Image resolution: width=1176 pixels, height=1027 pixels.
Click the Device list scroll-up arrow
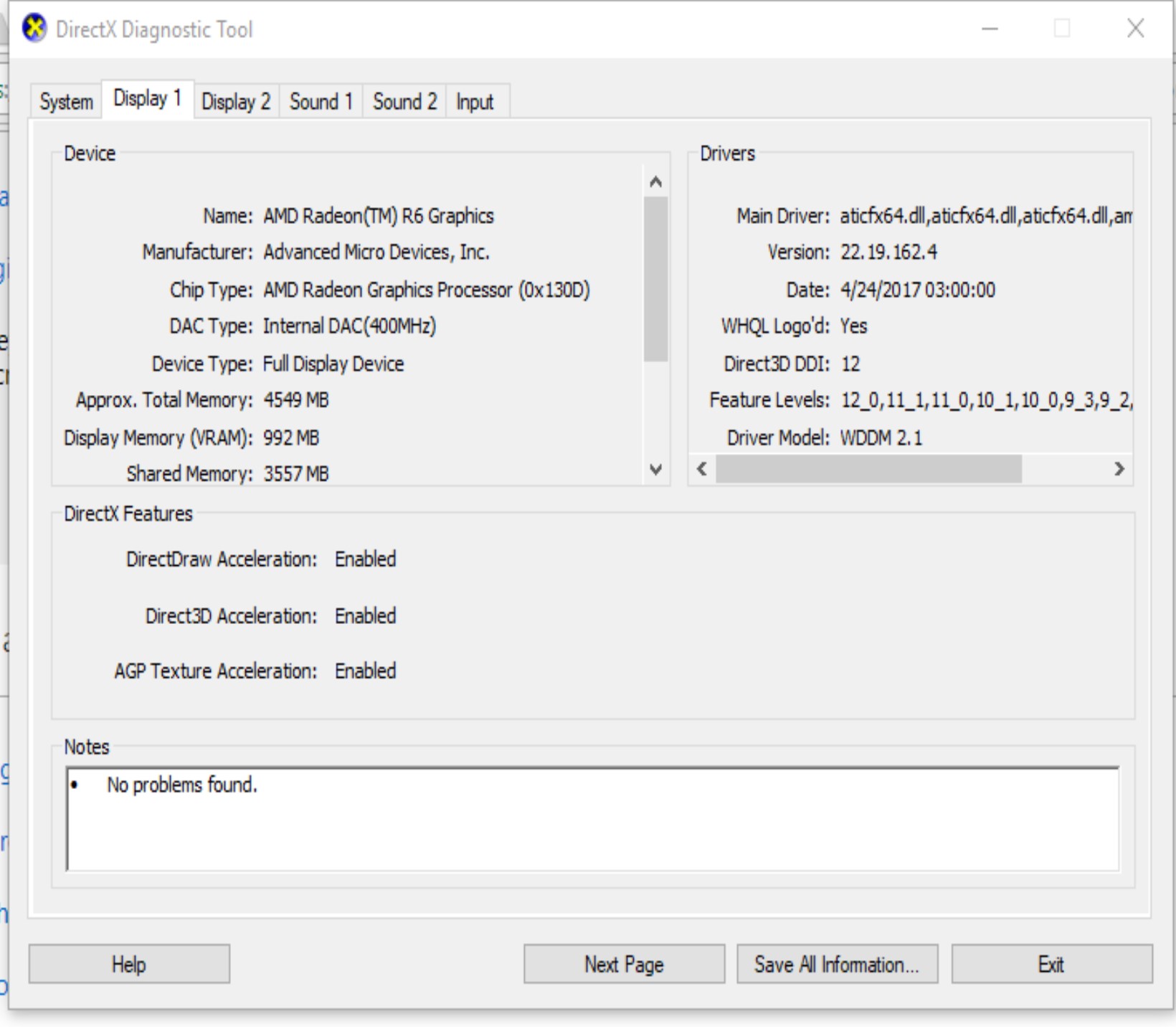pos(655,181)
